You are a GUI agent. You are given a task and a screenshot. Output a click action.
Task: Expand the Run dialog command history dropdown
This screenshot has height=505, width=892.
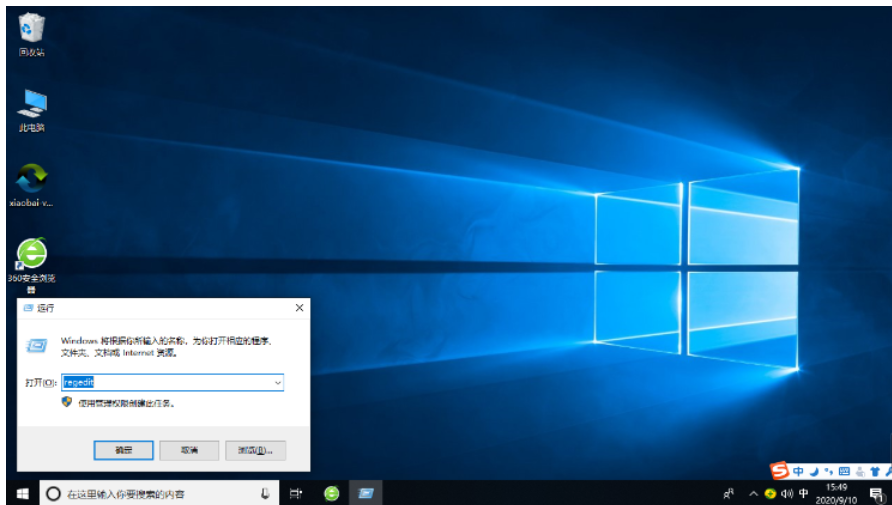[x=277, y=382]
